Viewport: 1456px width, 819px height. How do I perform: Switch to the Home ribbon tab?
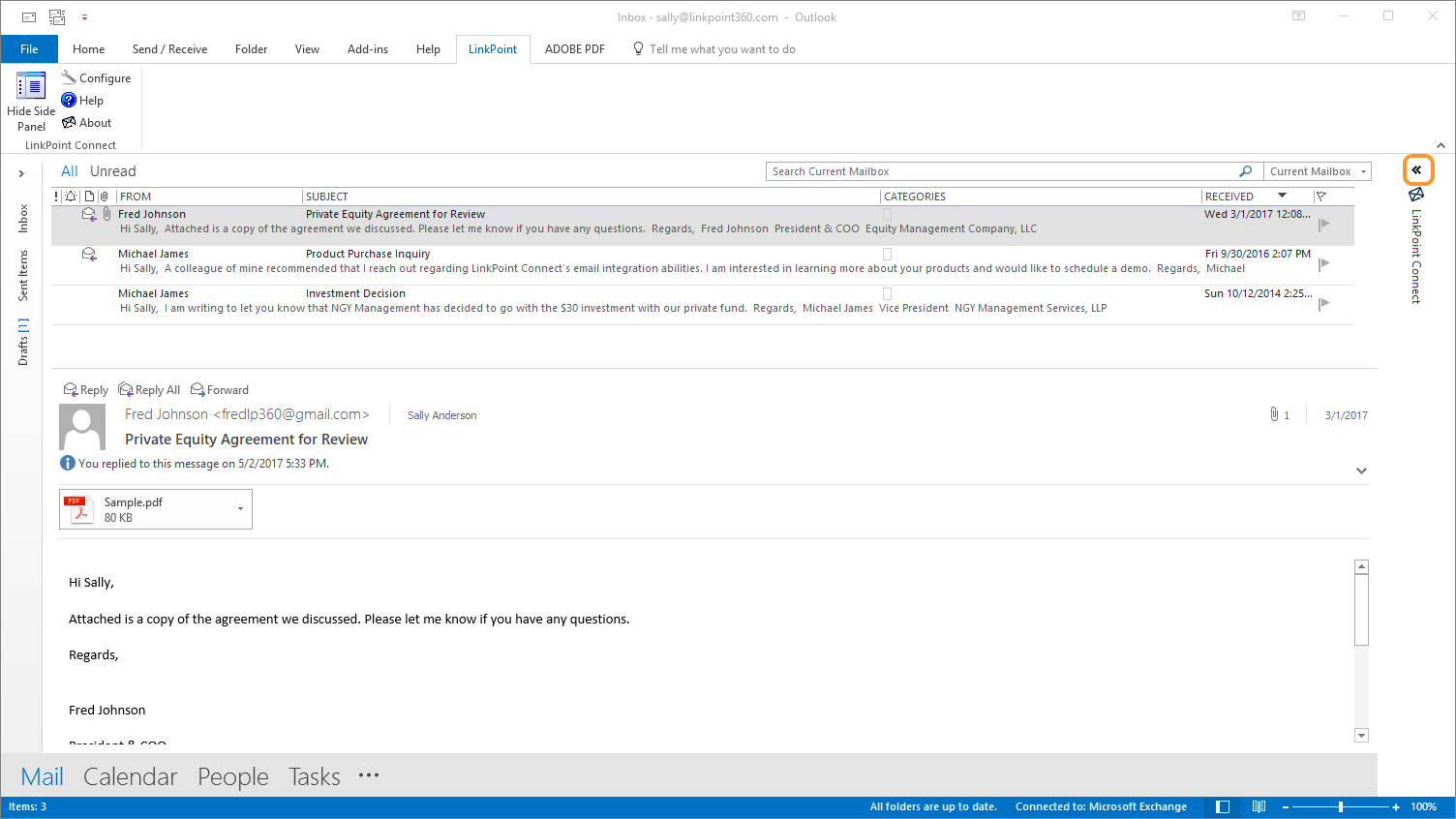click(x=88, y=49)
